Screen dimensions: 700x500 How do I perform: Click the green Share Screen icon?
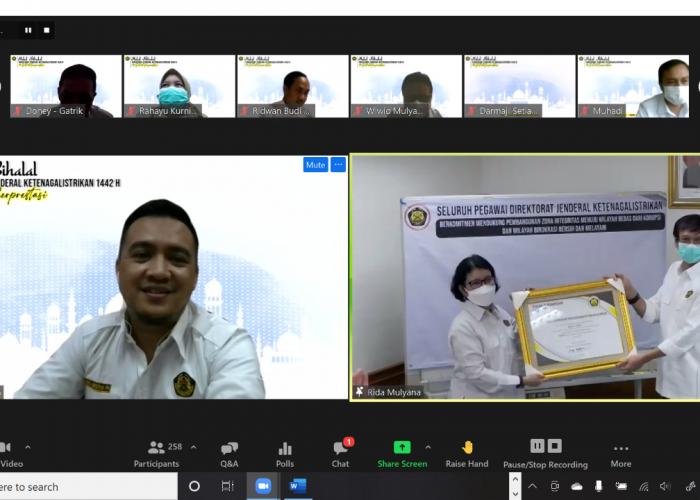click(x=402, y=448)
